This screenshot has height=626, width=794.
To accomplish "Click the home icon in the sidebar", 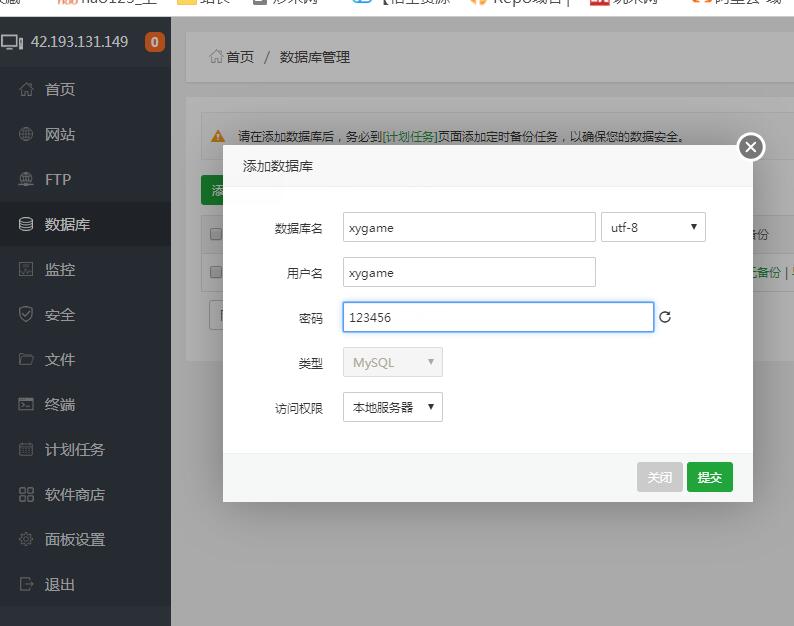I will tap(26, 90).
